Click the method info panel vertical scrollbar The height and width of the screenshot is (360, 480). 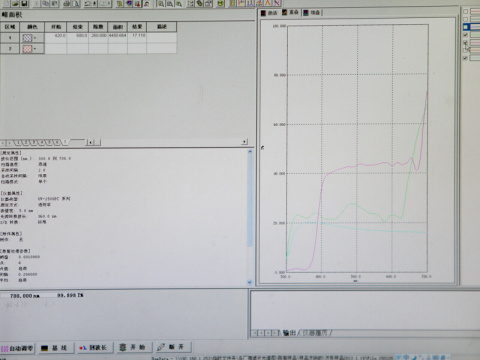250,217
